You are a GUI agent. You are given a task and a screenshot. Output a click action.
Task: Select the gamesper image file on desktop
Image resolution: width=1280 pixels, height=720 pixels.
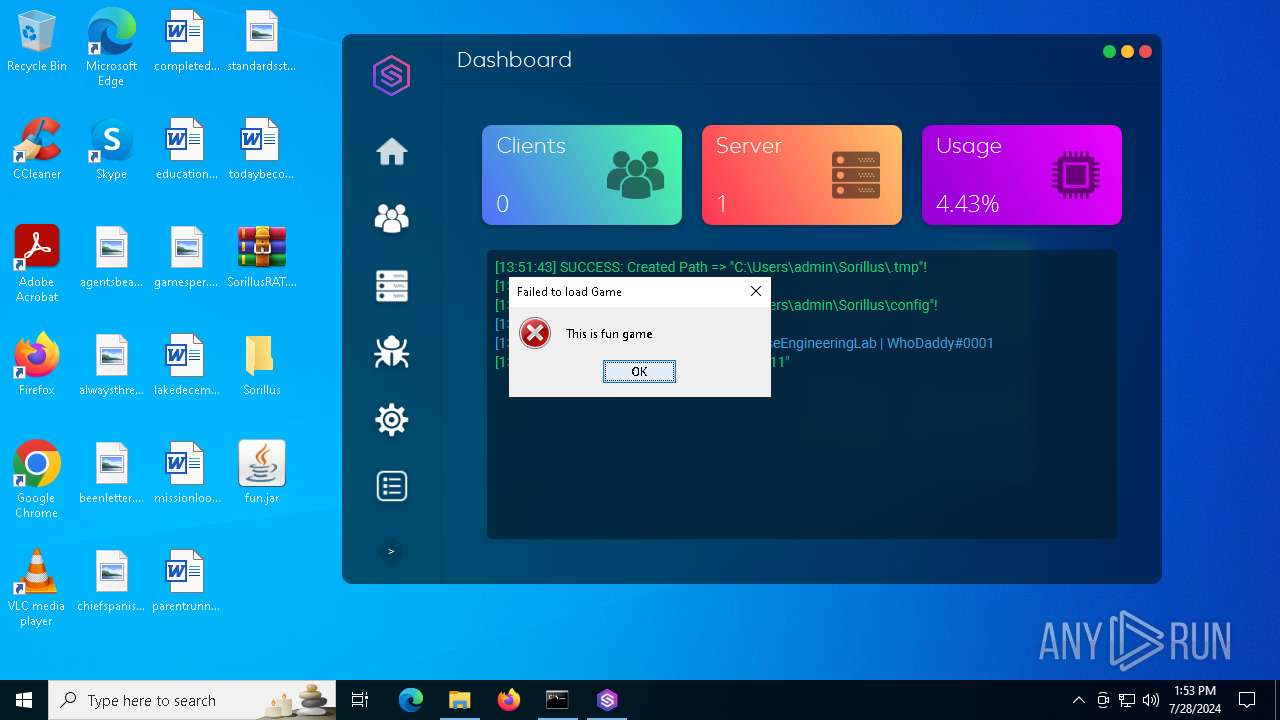click(x=187, y=258)
